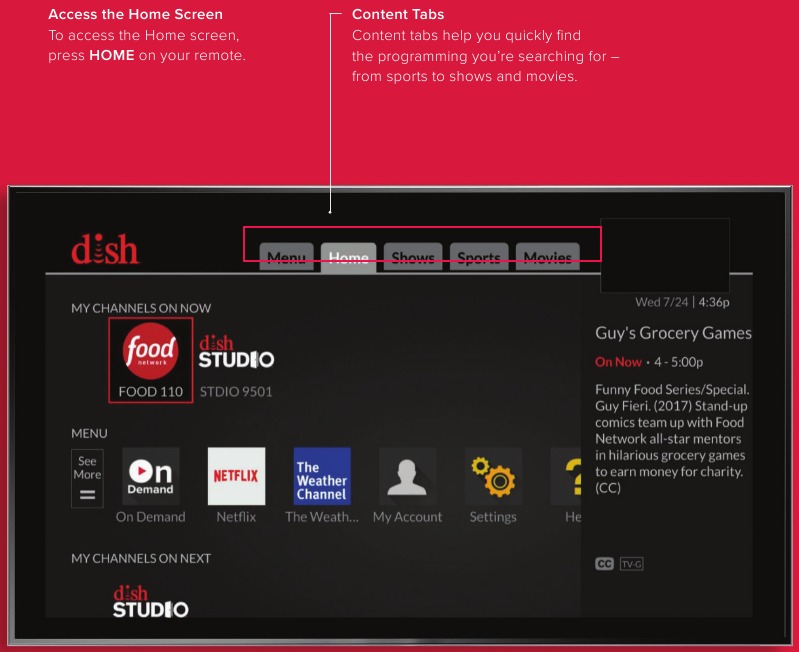Click the program description paragraph
Image resolution: width=799 pixels, height=652 pixels.
pyautogui.click(x=672, y=439)
